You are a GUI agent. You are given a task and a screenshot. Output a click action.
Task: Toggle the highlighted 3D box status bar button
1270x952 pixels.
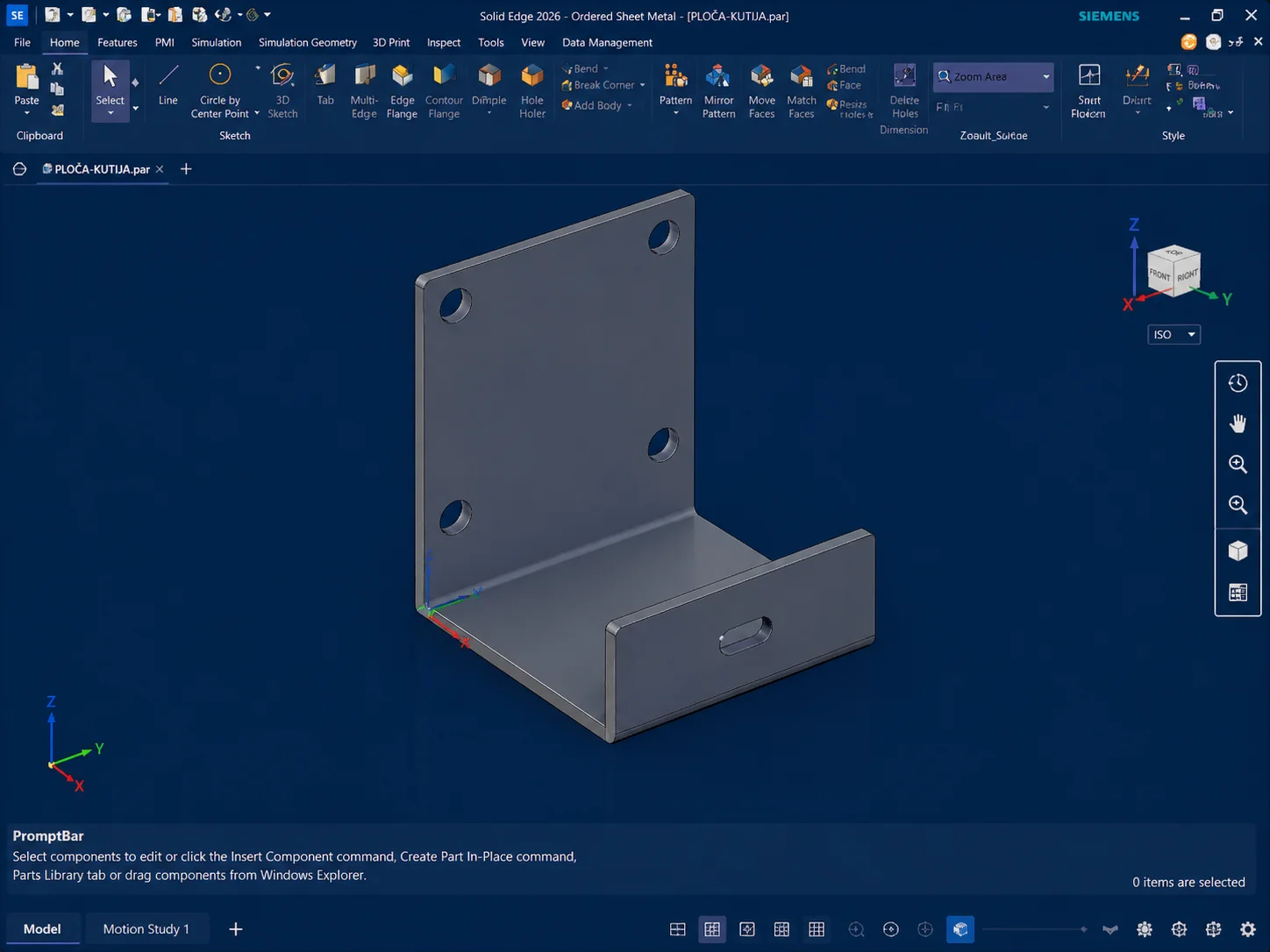pos(960,929)
